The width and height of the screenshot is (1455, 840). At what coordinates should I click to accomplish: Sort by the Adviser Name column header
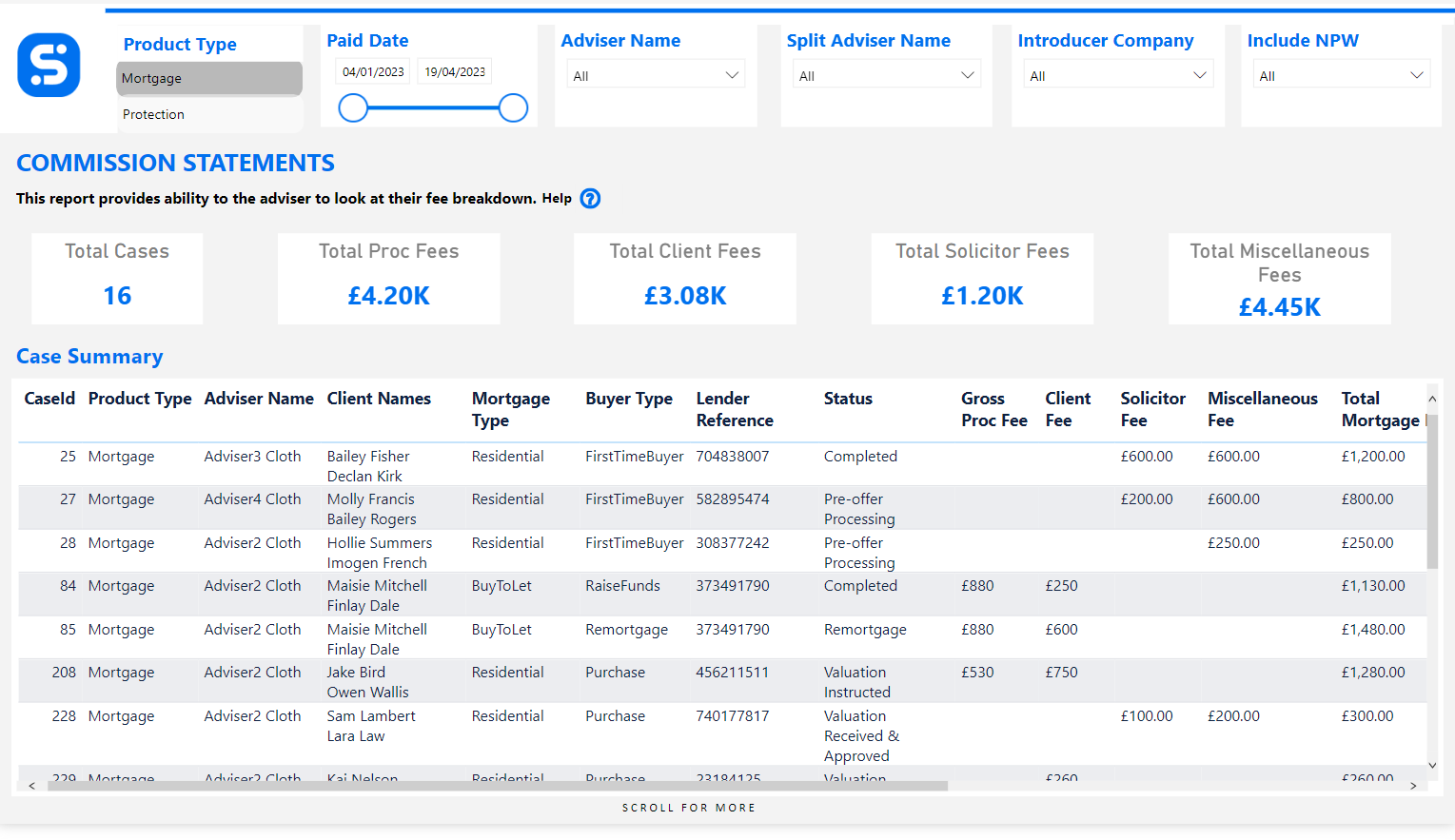(259, 399)
